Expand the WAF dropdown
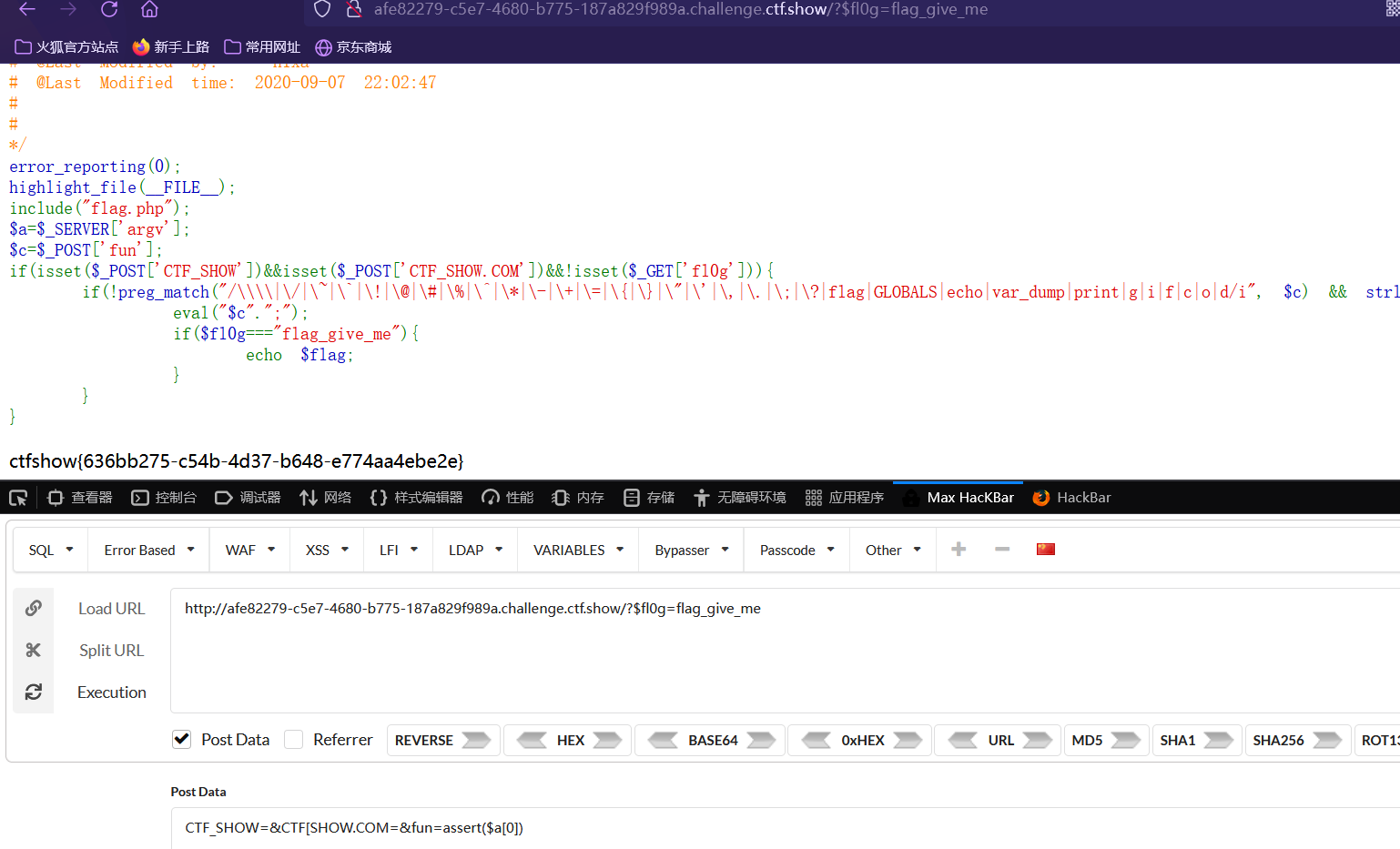The width and height of the screenshot is (1400, 849). 250,550
